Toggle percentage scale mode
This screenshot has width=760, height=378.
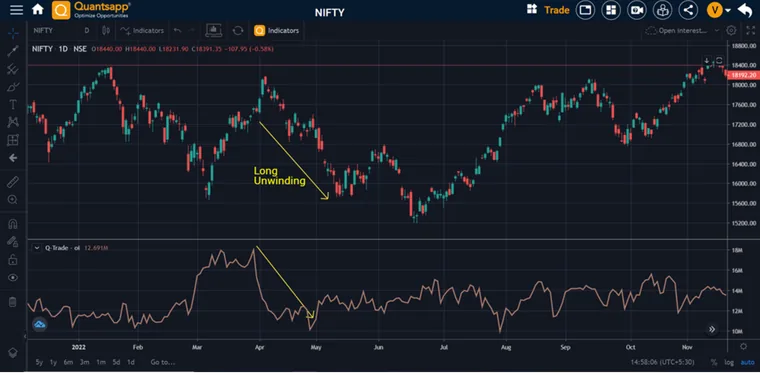click(714, 362)
